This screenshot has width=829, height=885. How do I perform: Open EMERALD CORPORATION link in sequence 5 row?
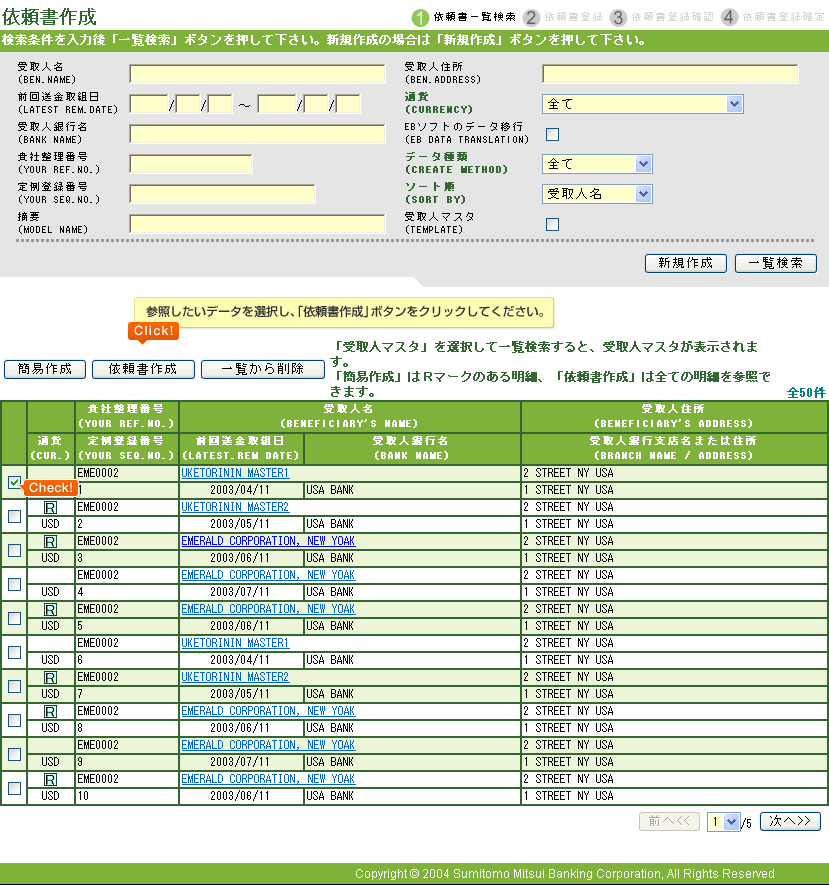[x=268, y=609]
